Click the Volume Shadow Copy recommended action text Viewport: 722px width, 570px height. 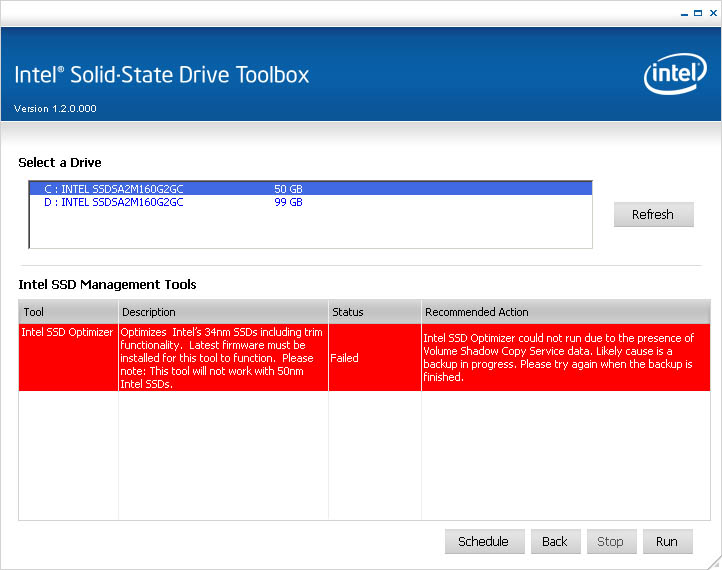pyautogui.click(x=559, y=357)
